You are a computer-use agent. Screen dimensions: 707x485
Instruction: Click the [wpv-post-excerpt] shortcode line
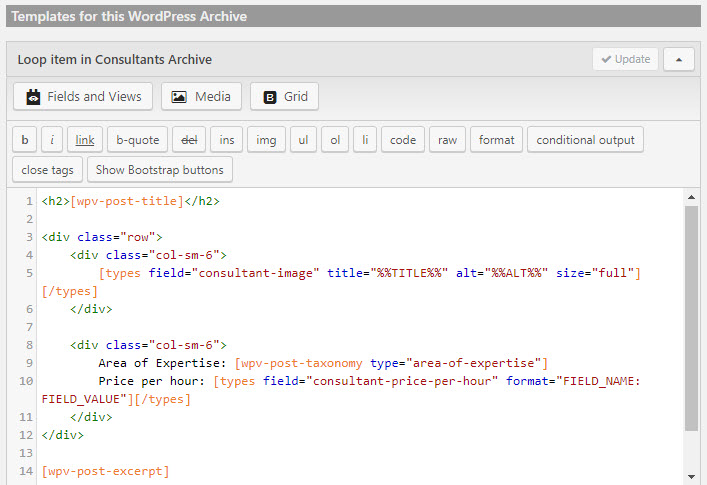pyautogui.click(x=106, y=471)
